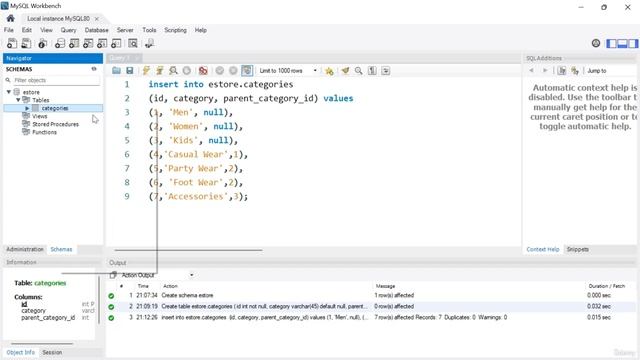This screenshot has width=640, height=360.
Task: Rollback the transaction icon
Action: pyautogui.click(x=233, y=71)
